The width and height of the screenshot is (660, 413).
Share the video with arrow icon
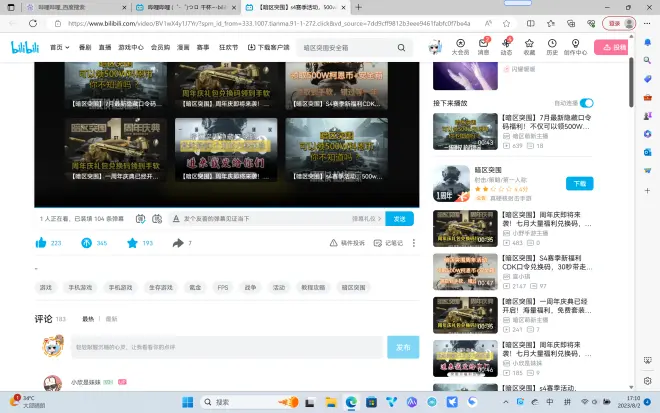click(178, 243)
